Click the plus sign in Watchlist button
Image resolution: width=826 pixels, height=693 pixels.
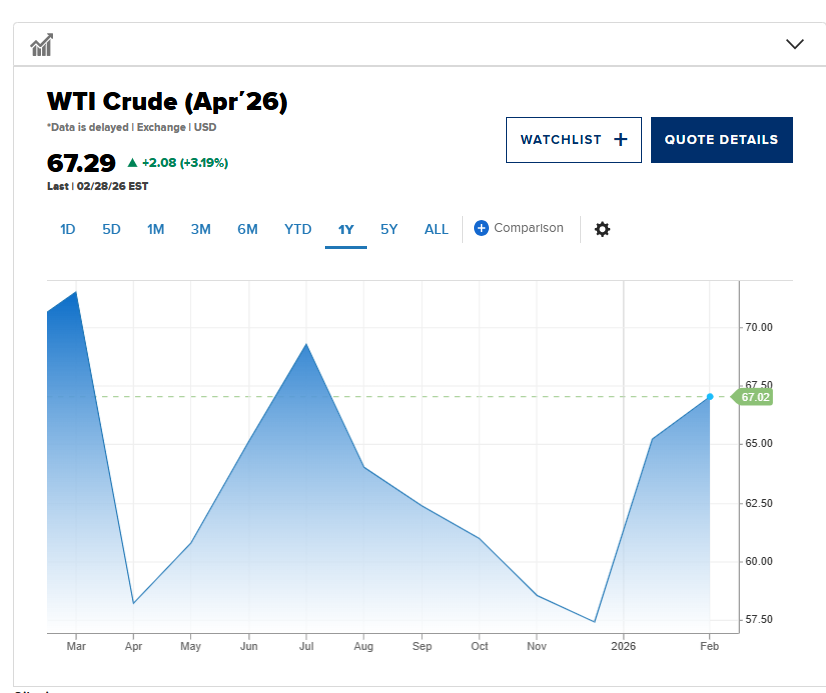coord(620,140)
